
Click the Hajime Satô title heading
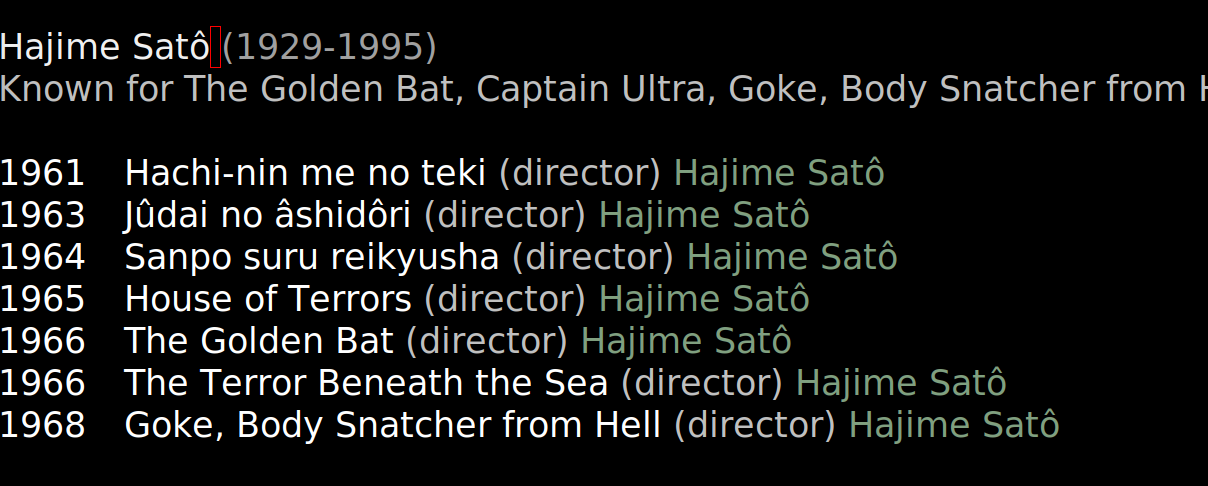[105, 47]
